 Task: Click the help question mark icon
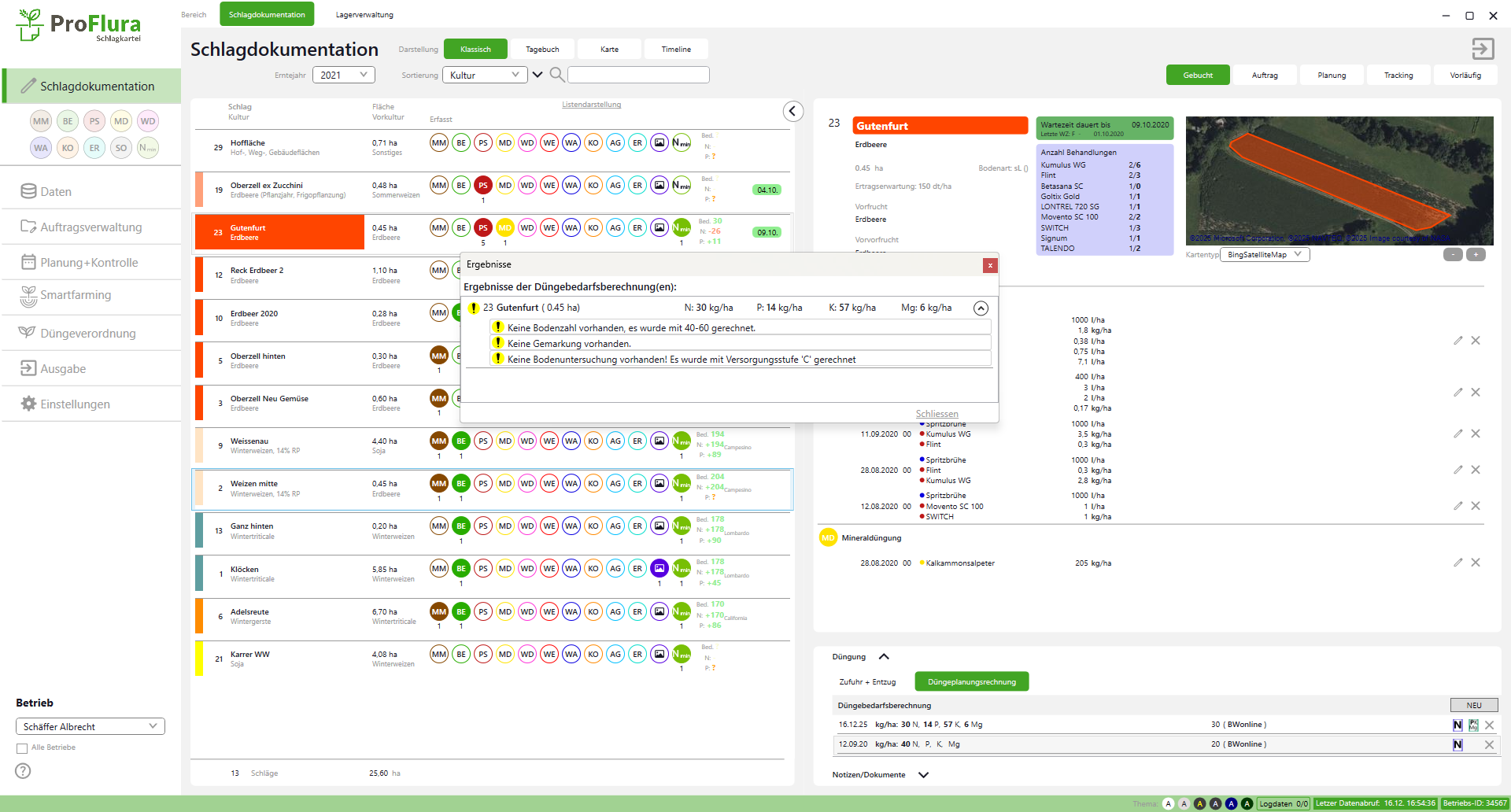pos(23,771)
